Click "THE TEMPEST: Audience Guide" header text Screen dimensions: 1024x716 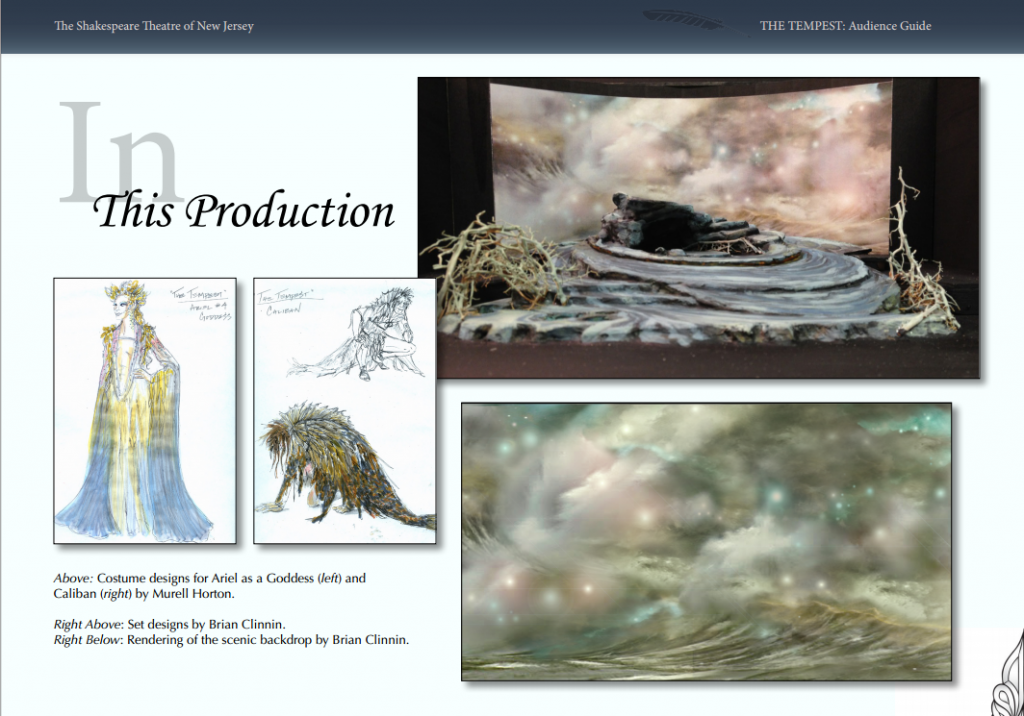[x=845, y=26]
